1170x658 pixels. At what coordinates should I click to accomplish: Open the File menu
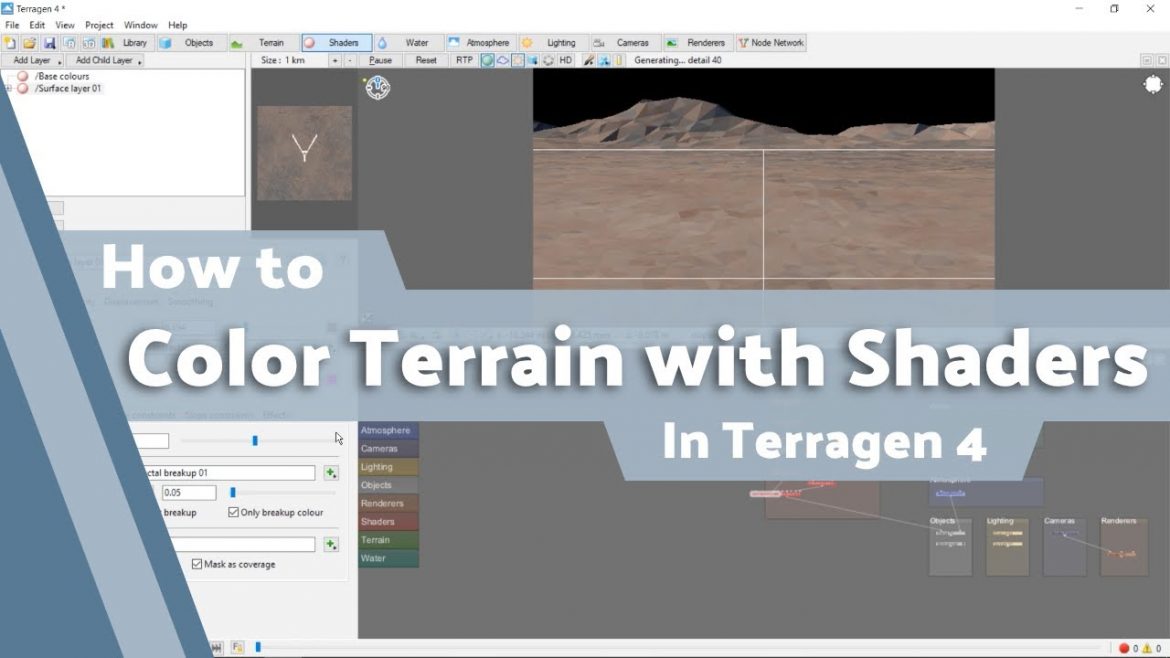12,24
